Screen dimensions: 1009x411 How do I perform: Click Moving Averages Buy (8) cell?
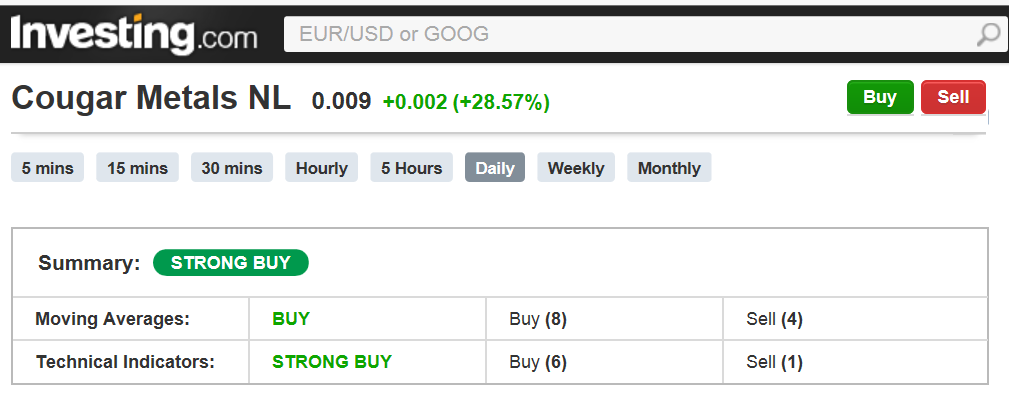(x=604, y=319)
